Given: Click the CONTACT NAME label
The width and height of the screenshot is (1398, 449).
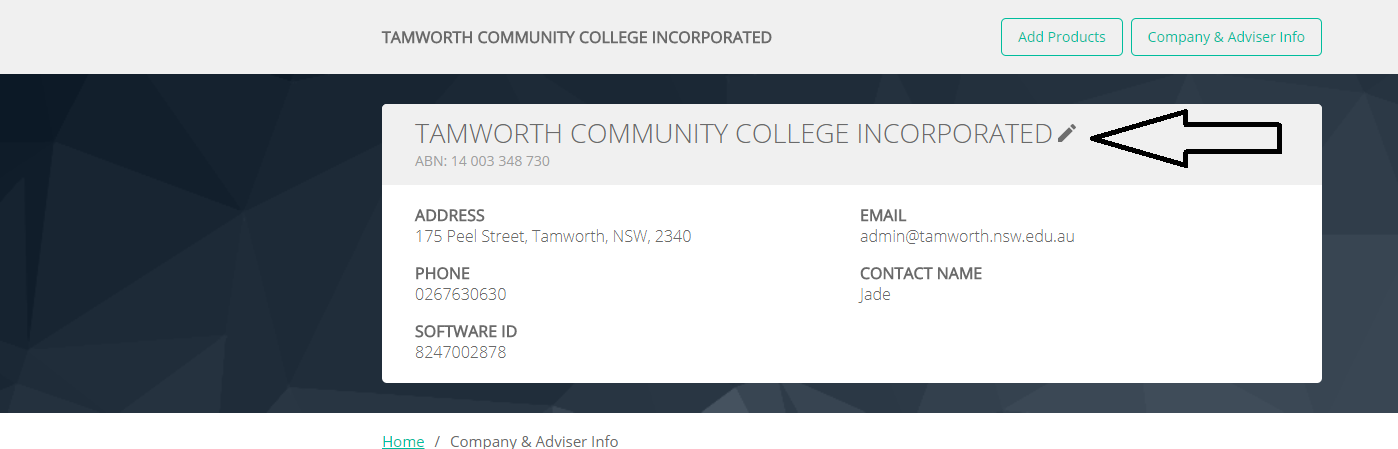Looking at the screenshot, I should [x=921, y=273].
